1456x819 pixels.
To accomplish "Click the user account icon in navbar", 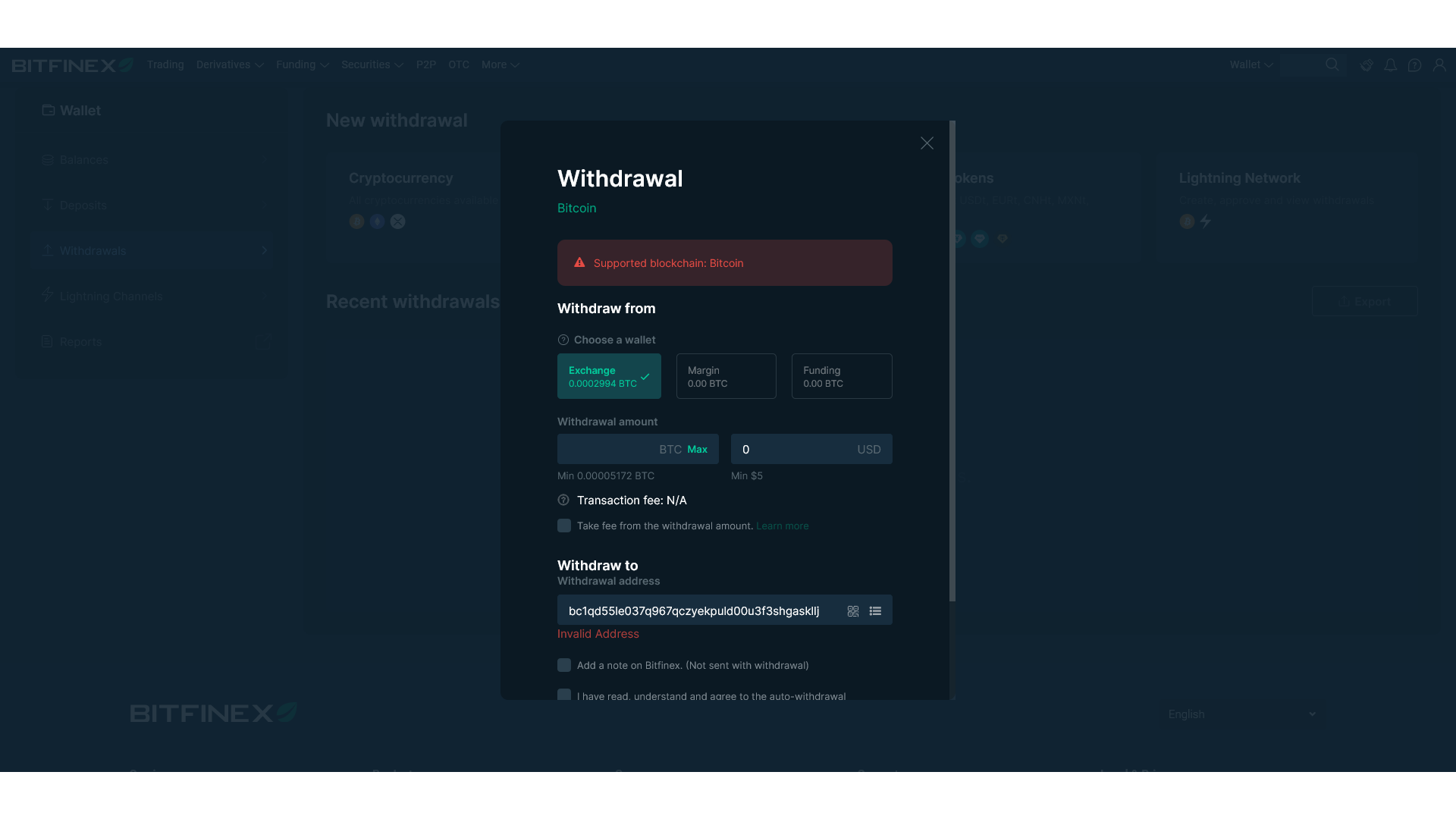I will coord(1439,65).
